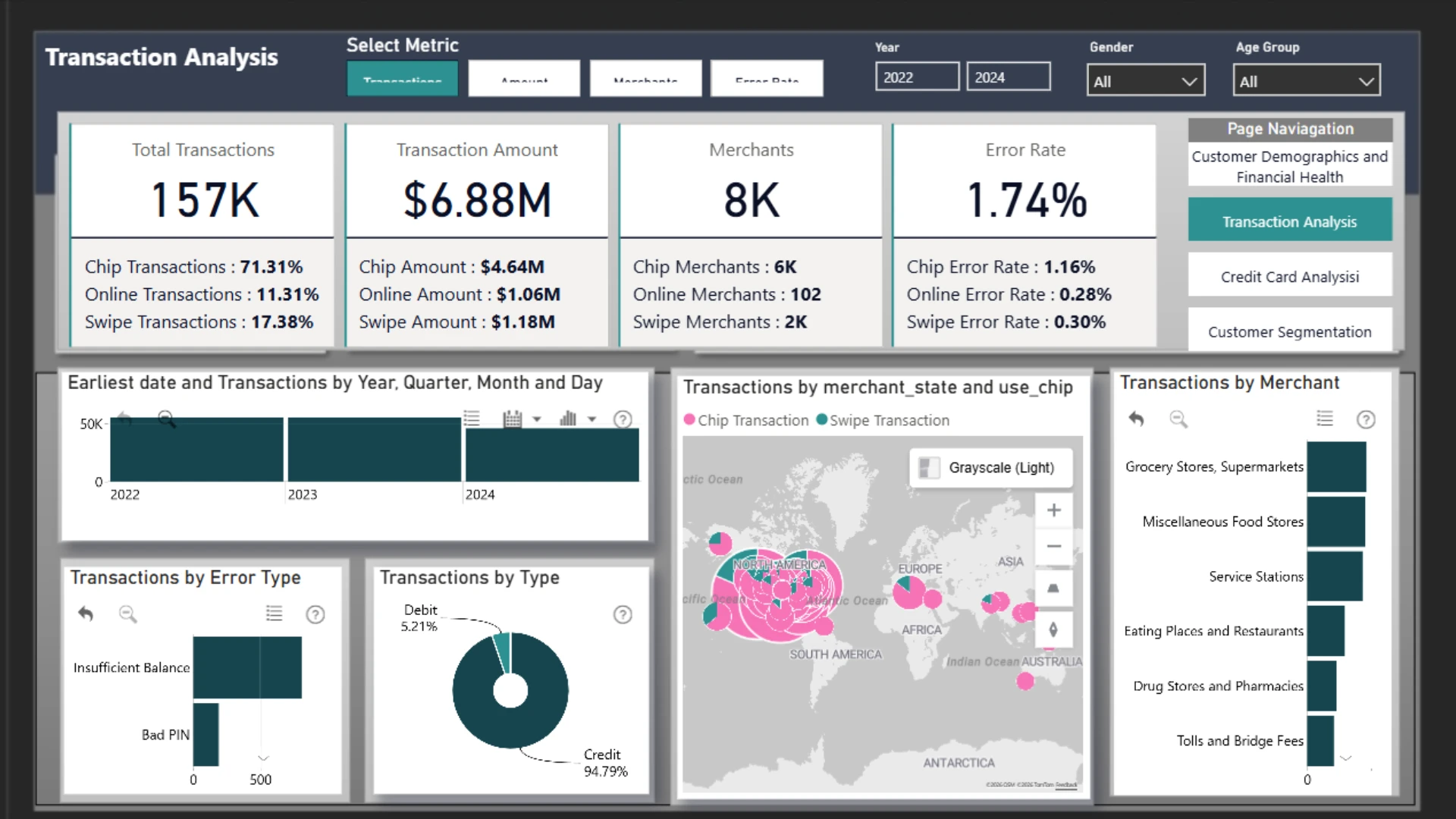Viewport: 1456px width, 819px height.
Task: Go to Credit Card Analysis page
Action: (1290, 277)
